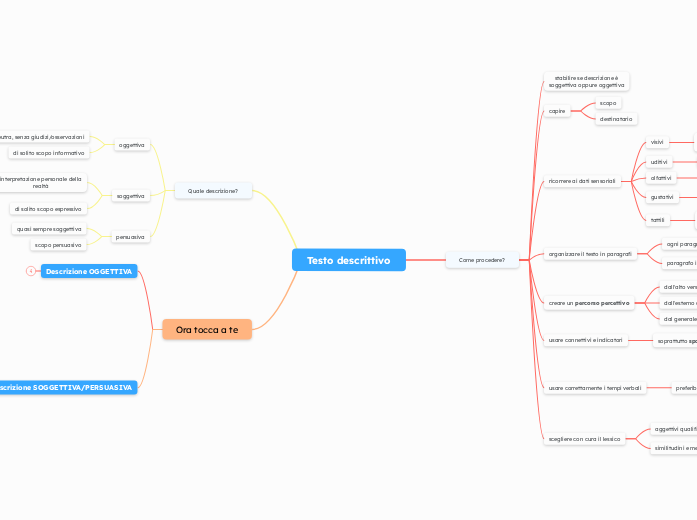
Task: Expand the collapsed children badge beside Descrizione OGGETTIVA
Action: tap(30, 271)
